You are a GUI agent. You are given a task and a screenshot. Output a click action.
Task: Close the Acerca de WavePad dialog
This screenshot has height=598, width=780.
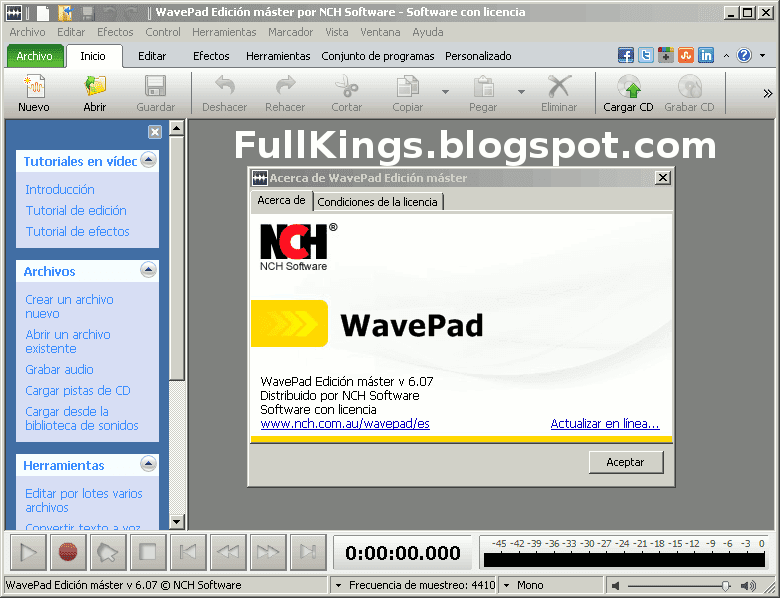[663, 178]
